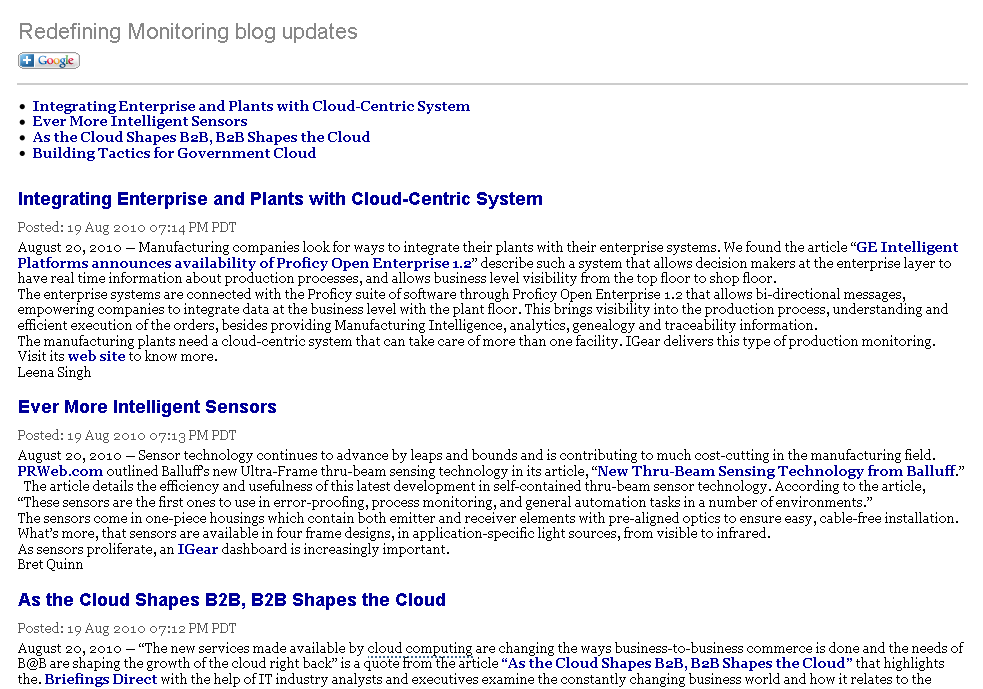
Task: Open the Briefings Direct link
Action: pyautogui.click(x=101, y=679)
